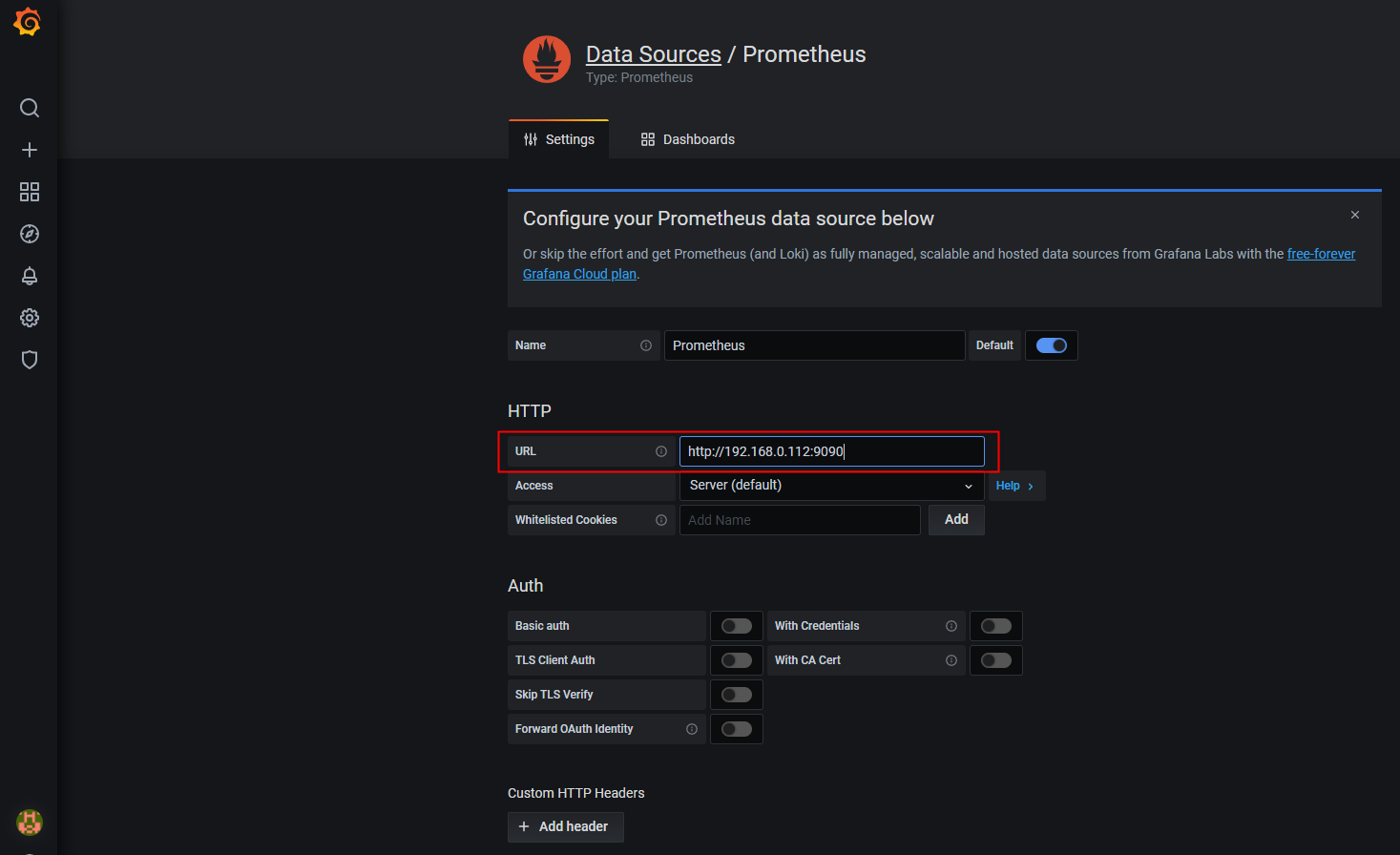Turn on With CA Cert switch
The height and width of the screenshot is (855, 1400).
(996, 660)
